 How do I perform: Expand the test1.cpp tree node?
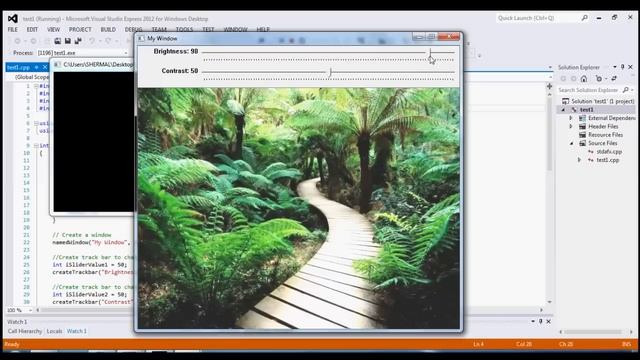[x=579, y=160]
